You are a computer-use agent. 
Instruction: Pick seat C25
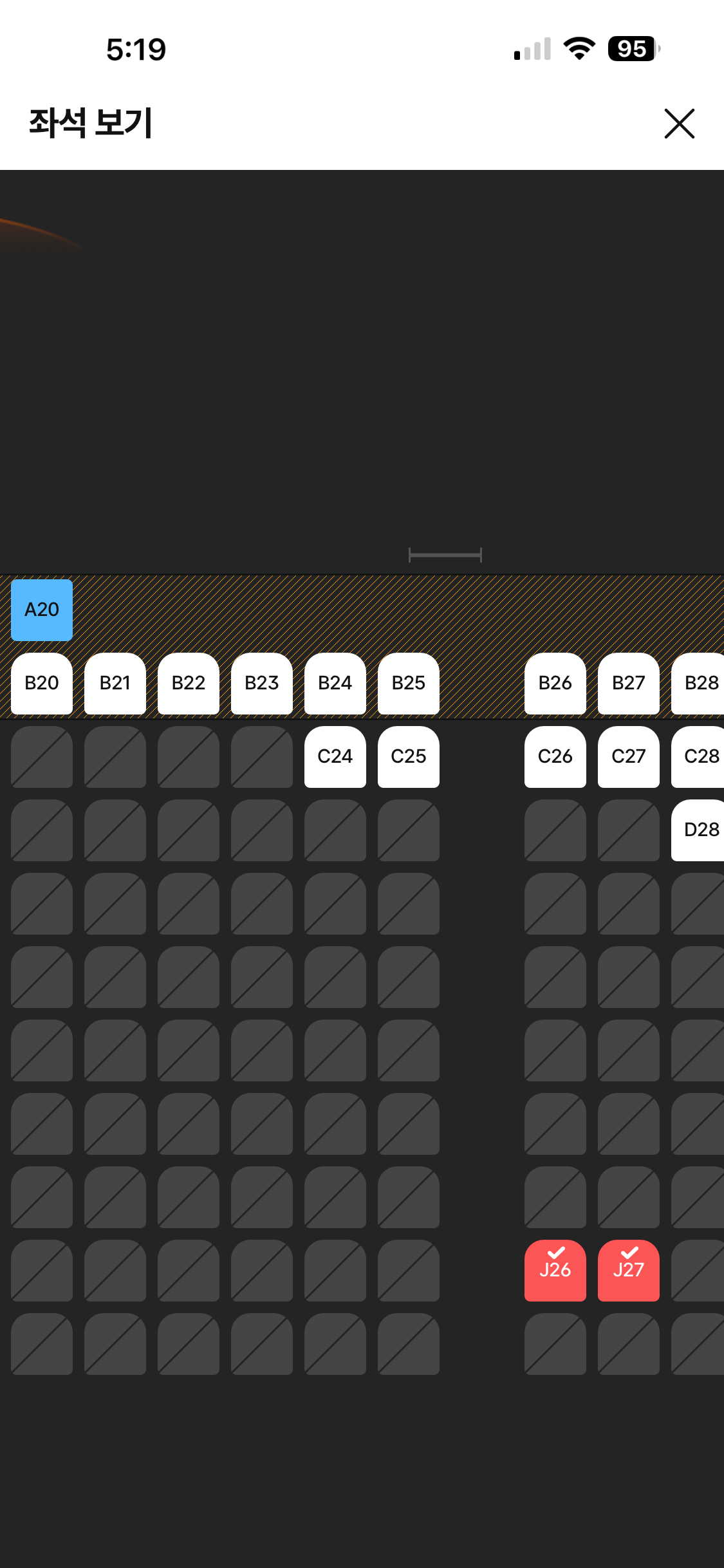(x=409, y=756)
